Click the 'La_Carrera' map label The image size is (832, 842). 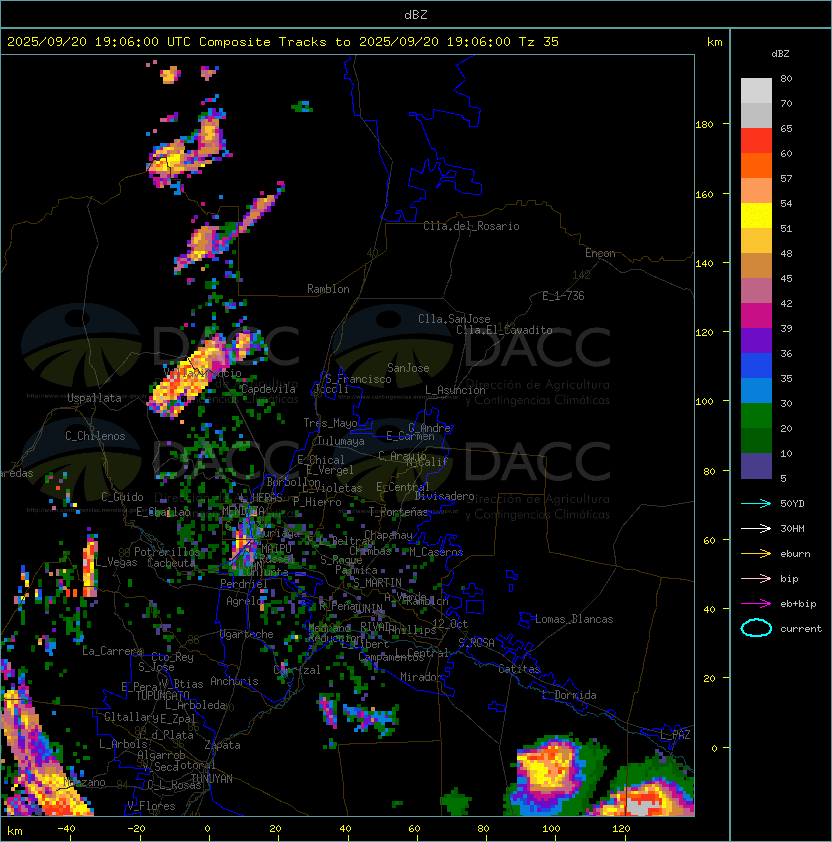click(113, 651)
